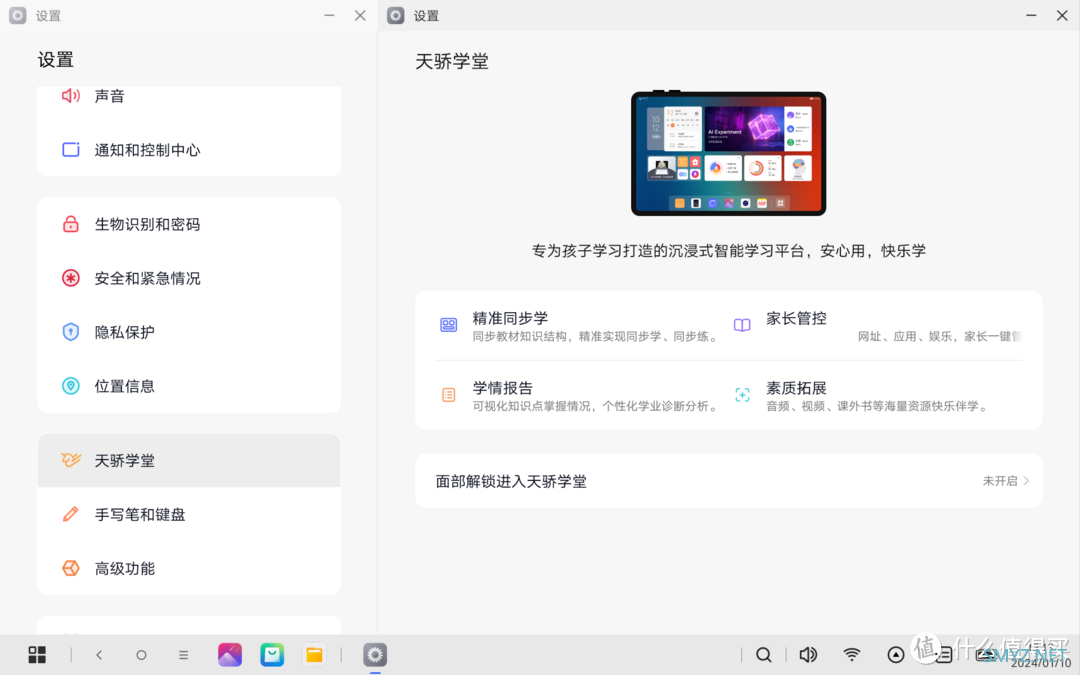Click the pencil icon for 手写笔和键盘
Viewport: 1080px width, 675px height.
(71, 514)
